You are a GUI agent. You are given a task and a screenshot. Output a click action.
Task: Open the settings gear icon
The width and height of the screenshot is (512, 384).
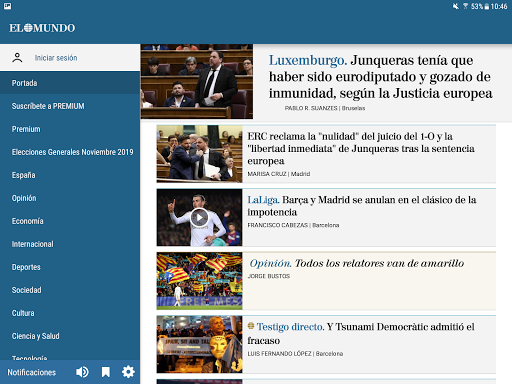point(128,372)
